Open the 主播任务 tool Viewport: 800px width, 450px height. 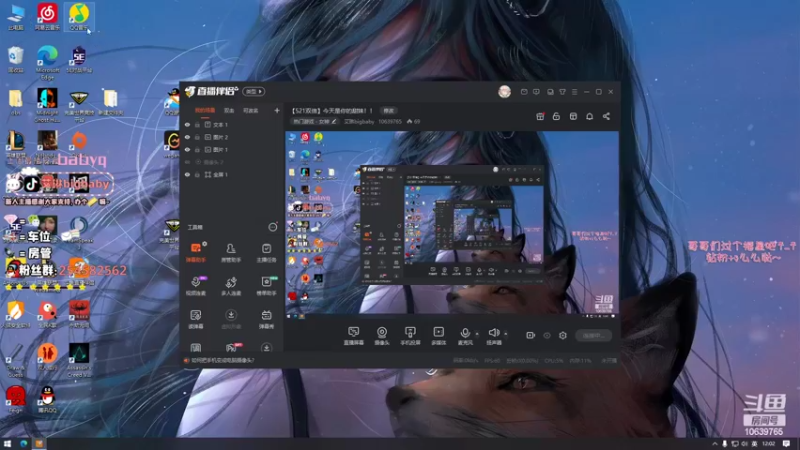click(x=266, y=253)
